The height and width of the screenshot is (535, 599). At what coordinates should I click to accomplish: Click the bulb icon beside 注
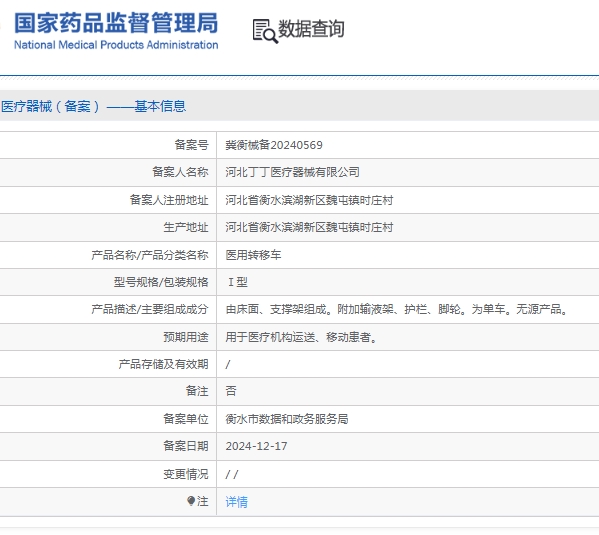coord(191,501)
